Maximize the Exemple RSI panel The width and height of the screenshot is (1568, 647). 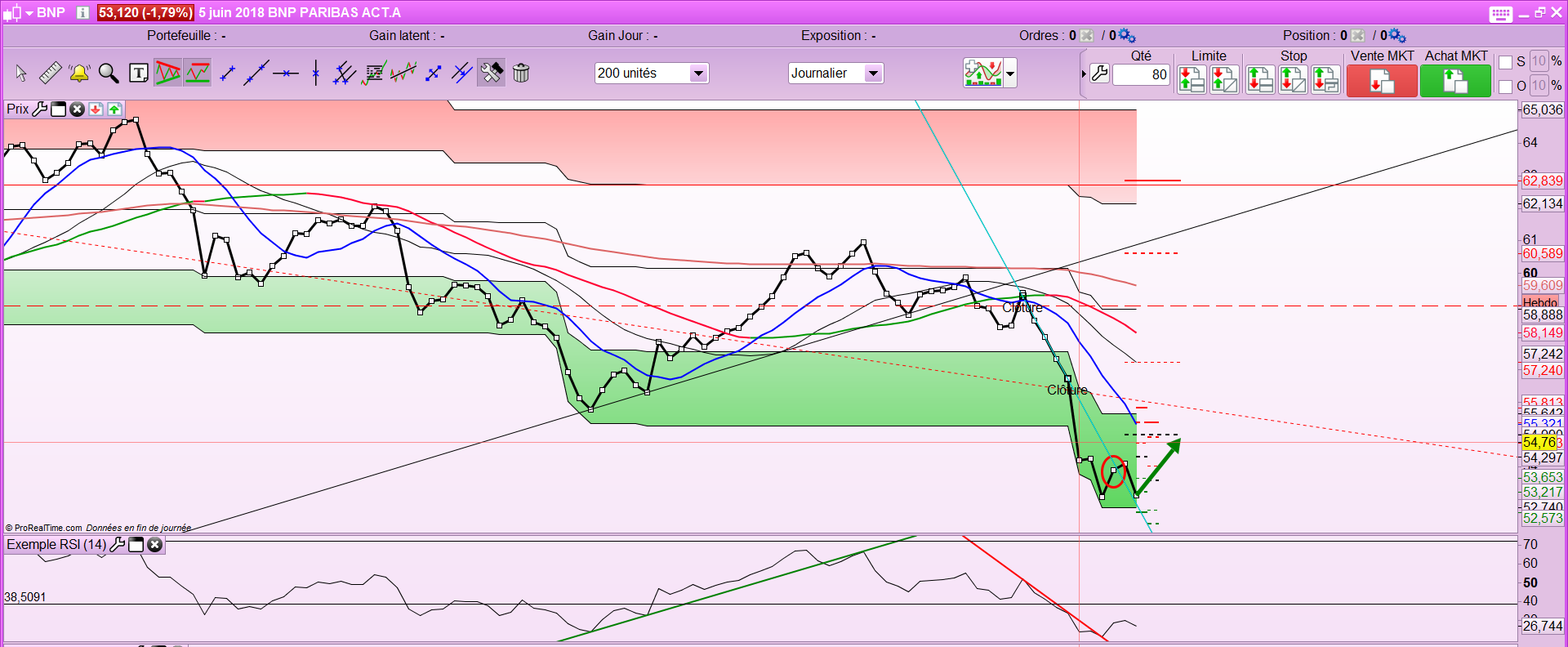pyautogui.click(x=136, y=545)
